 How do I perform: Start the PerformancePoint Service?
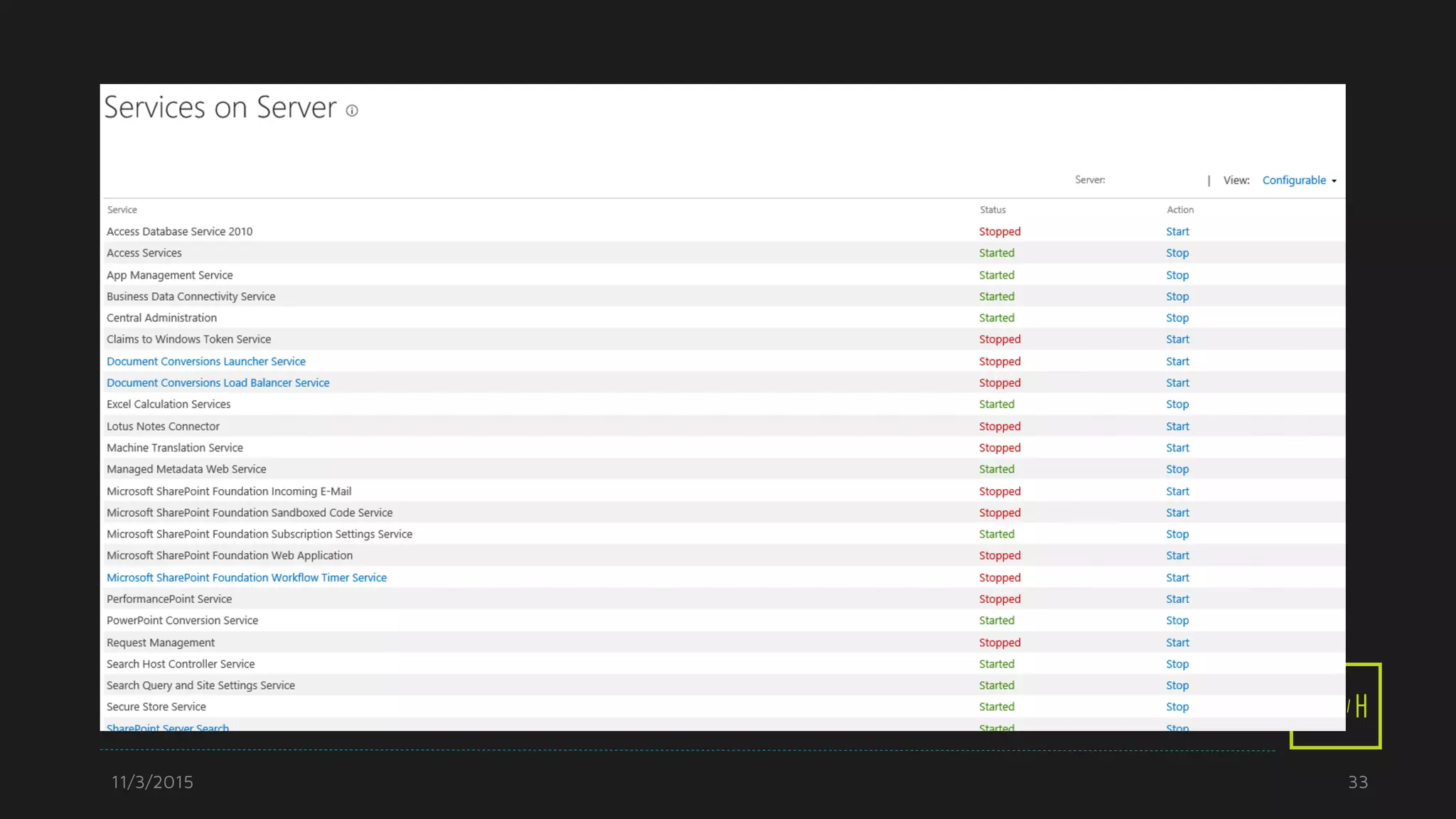point(1177,599)
